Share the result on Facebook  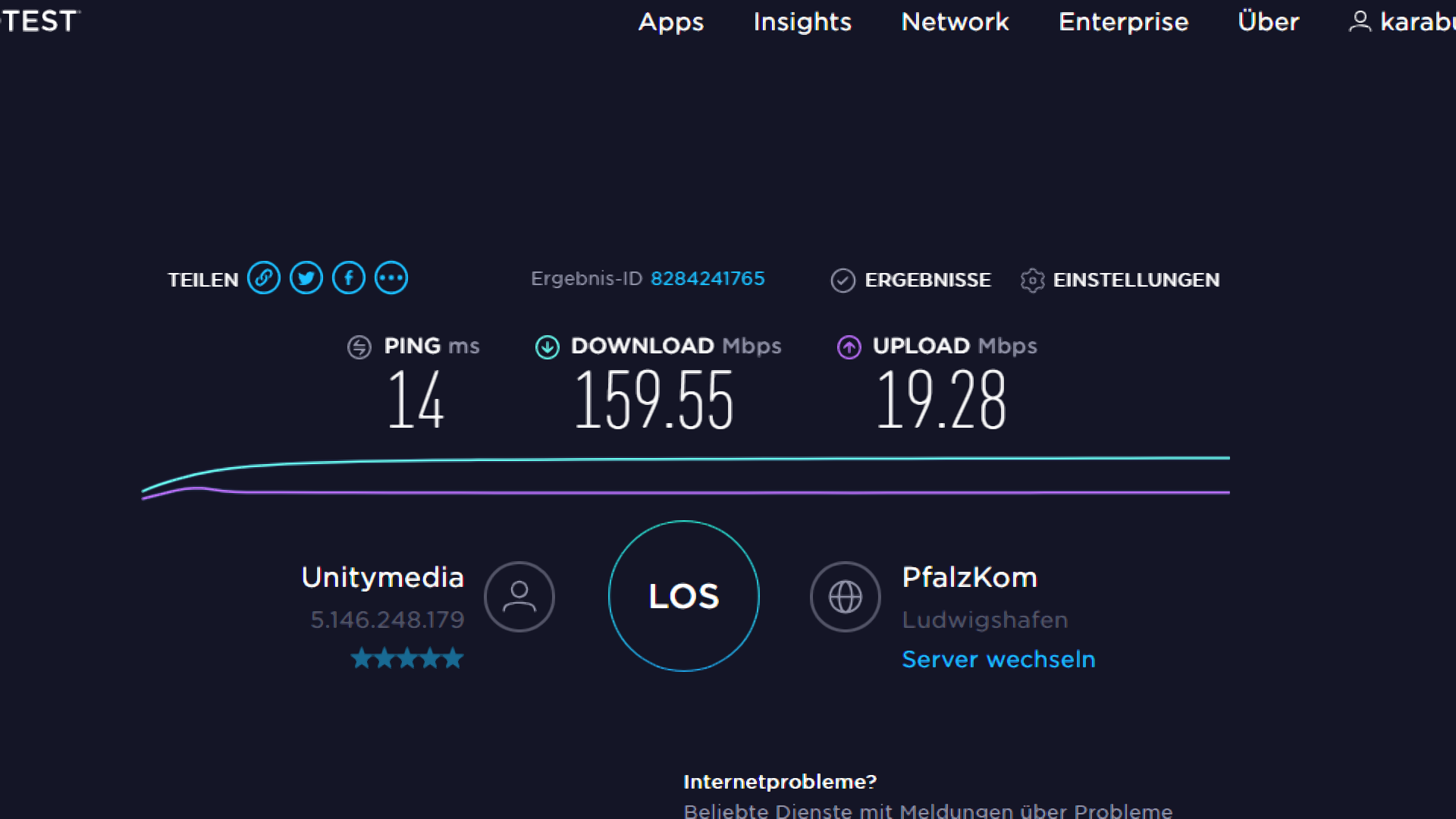click(x=349, y=278)
